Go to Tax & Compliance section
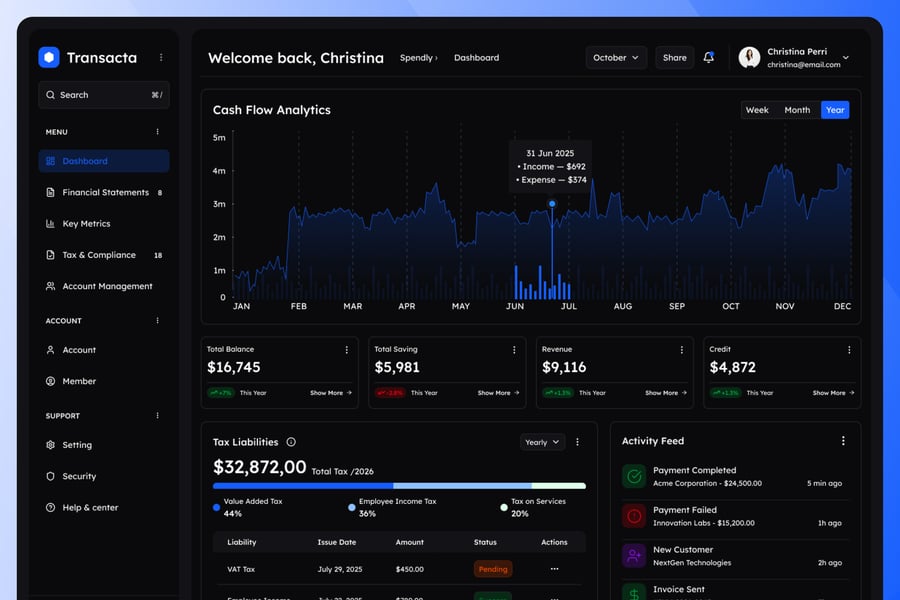 click(x=99, y=255)
